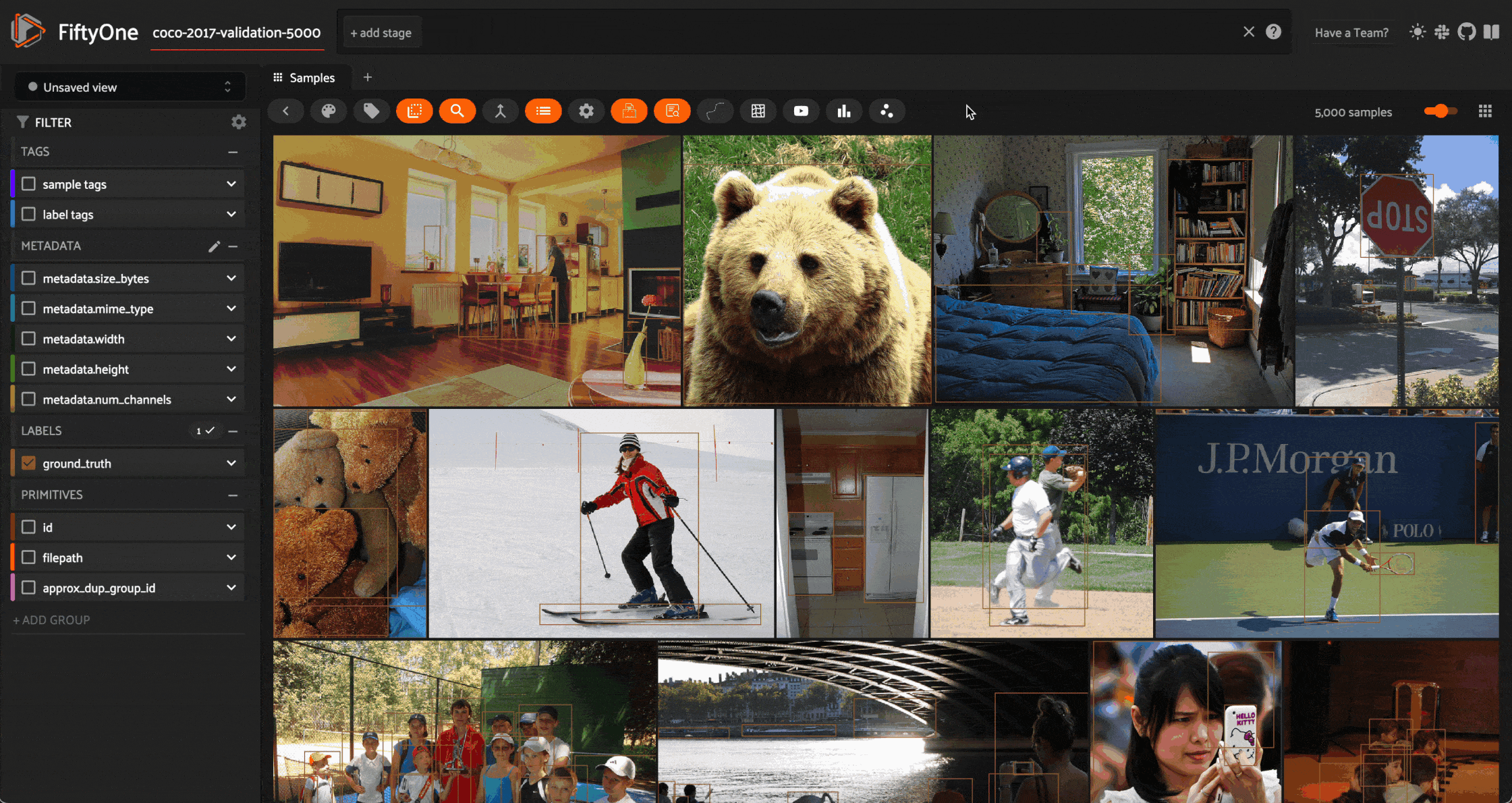The height and width of the screenshot is (803, 1512).
Task: Click Have a Team? link
Action: [1351, 32]
